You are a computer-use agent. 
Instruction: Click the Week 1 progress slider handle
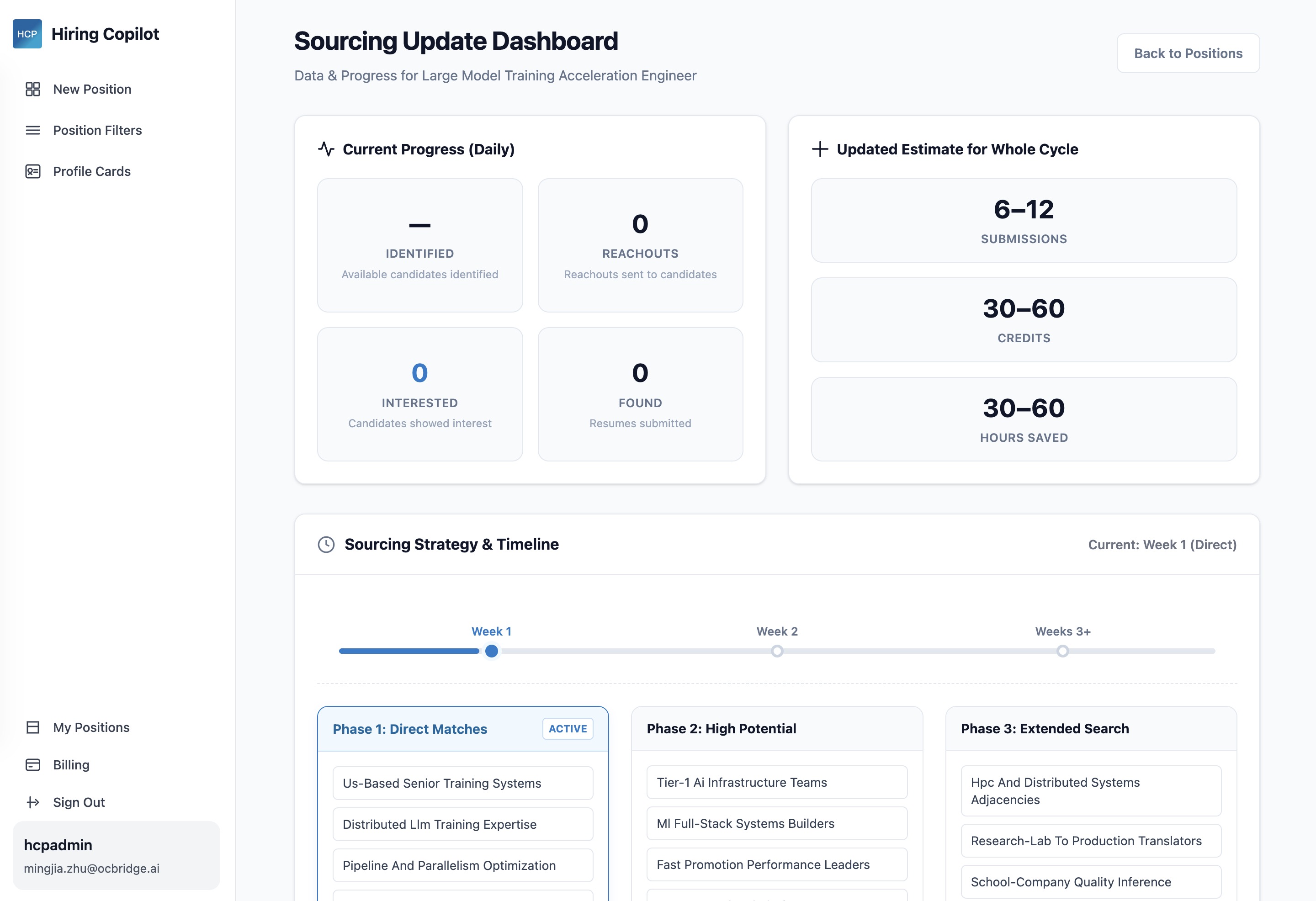tap(492, 651)
